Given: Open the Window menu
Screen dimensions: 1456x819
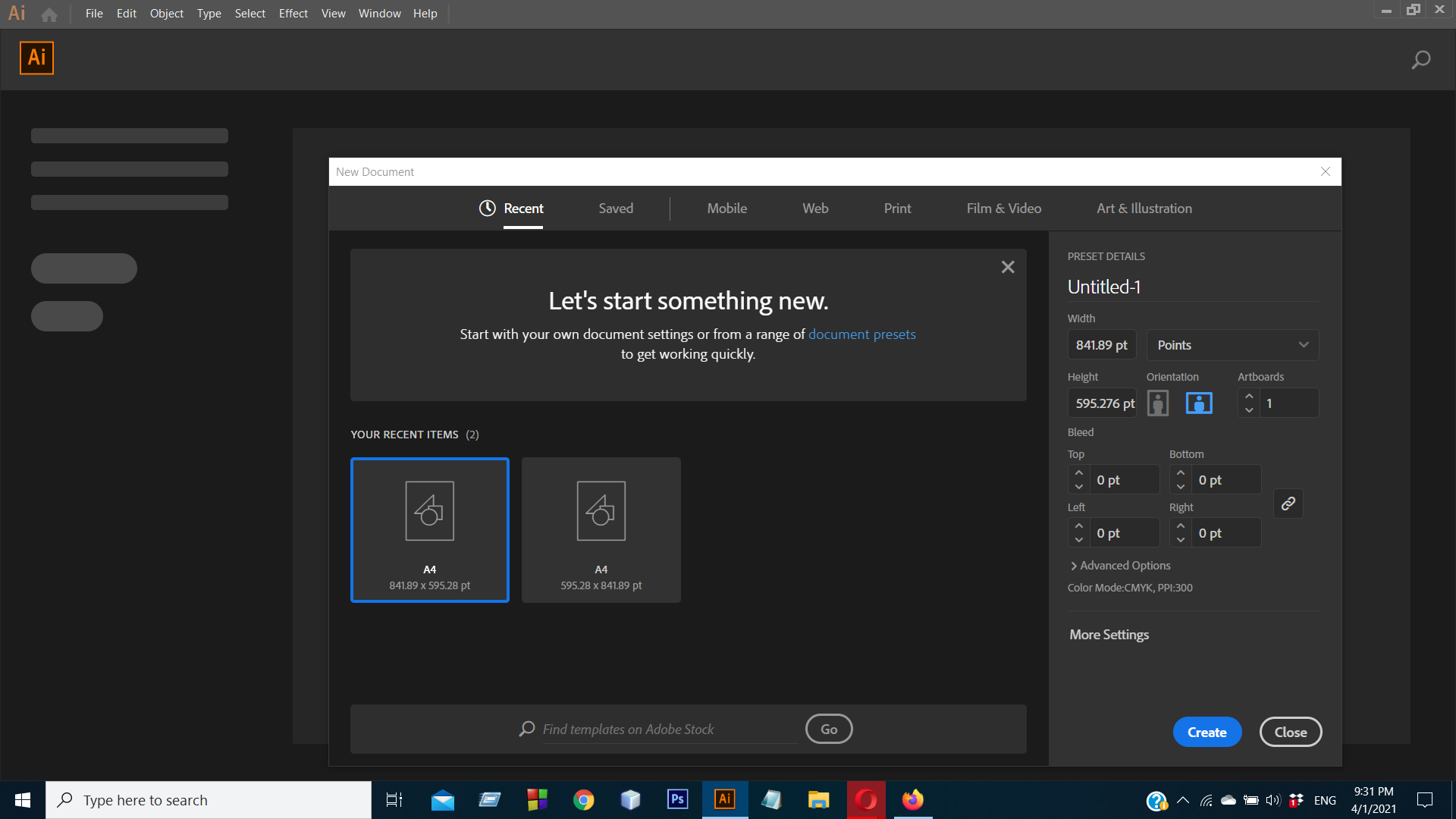Looking at the screenshot, I should pyautogui.click(x=380, y=14).
